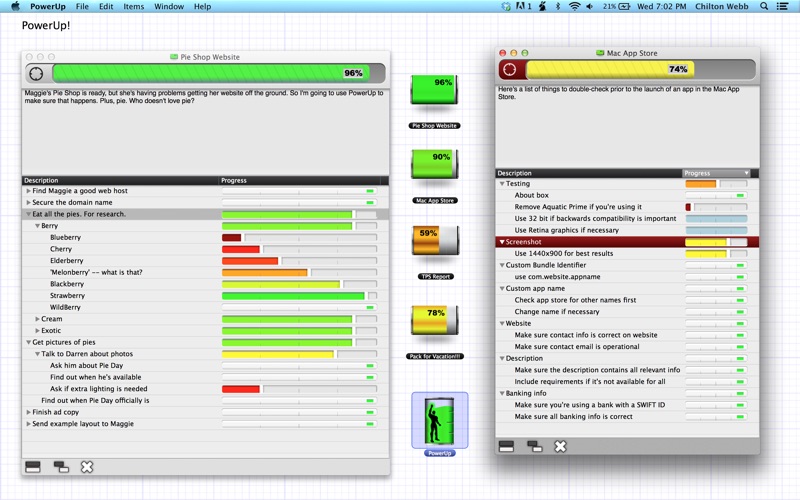The image size is (800, 500).
Task: Adjust Use 1440x900 progress bar
Action: [x=716, y=254]
